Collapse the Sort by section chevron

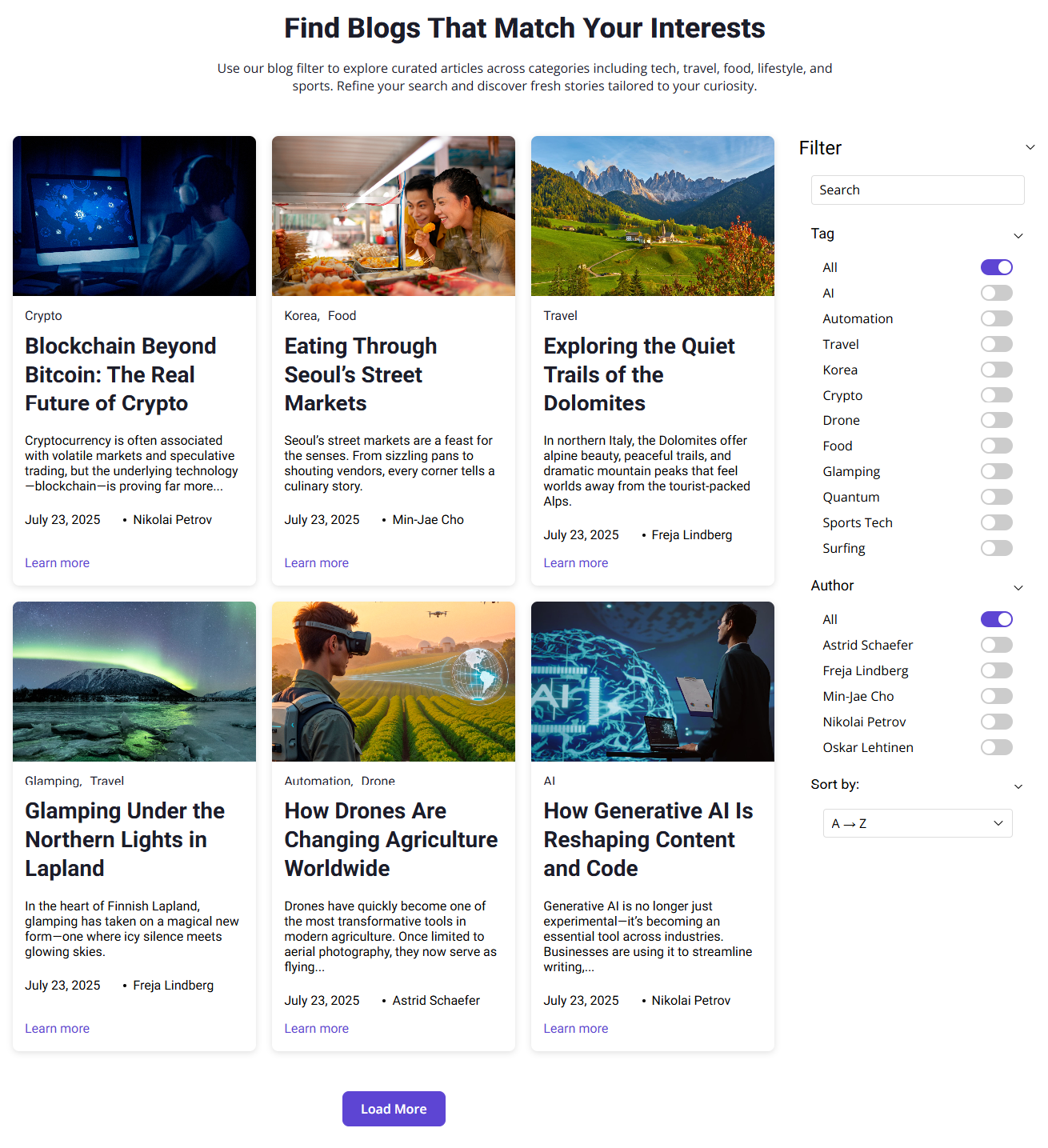[1018, 786]
